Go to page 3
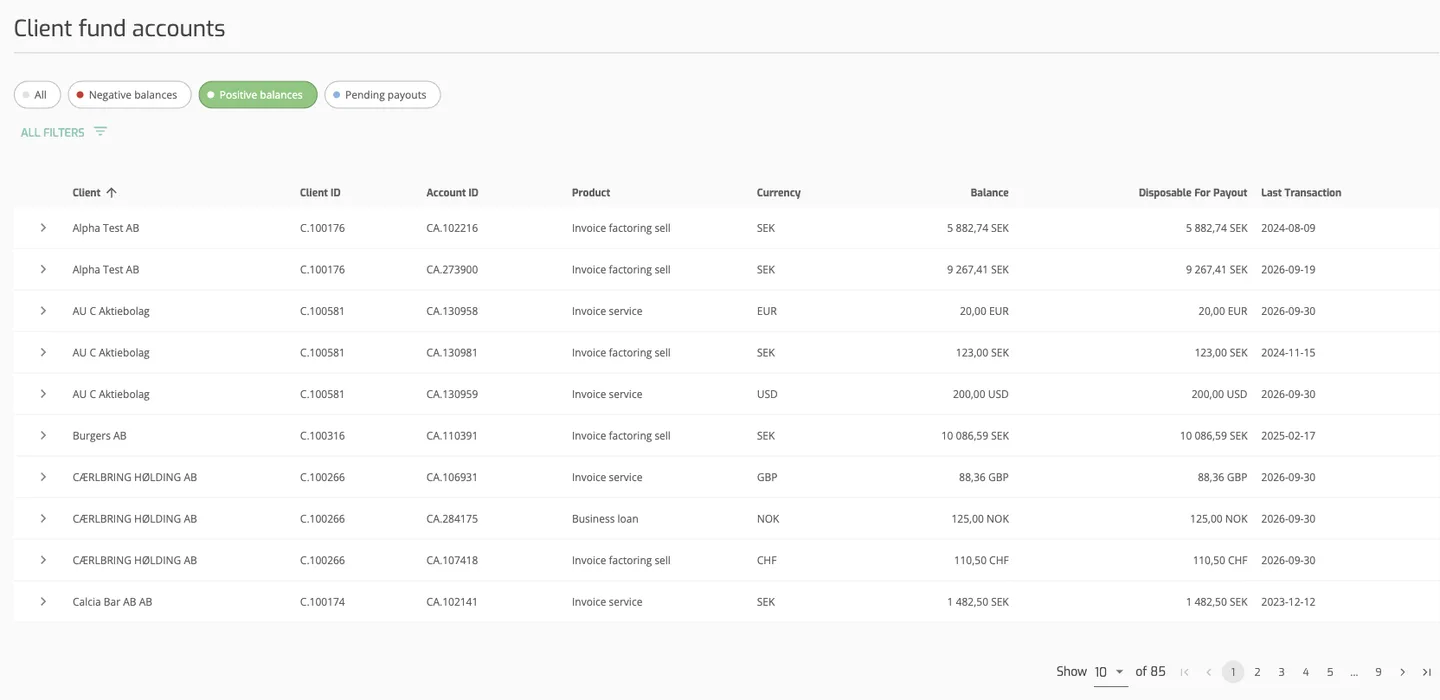 1281,672
